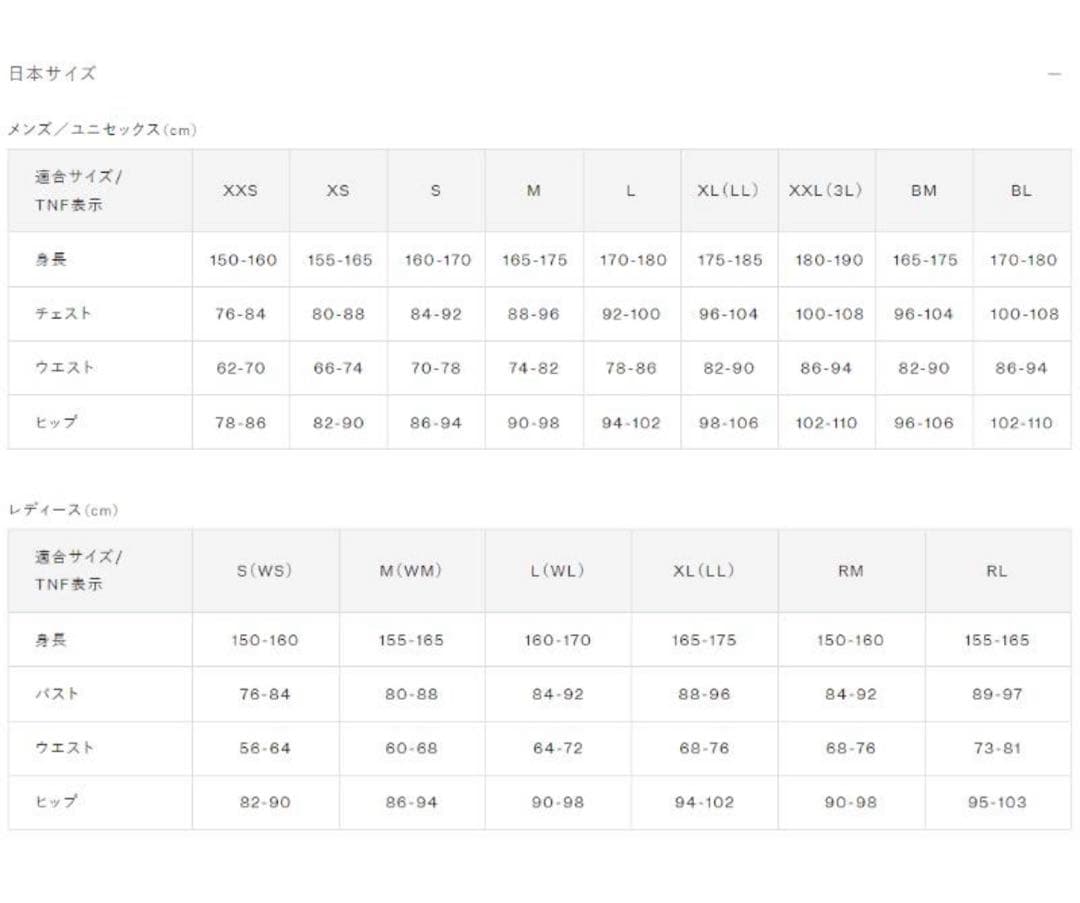1080x903 pixels.
Task: Select the BL size column header
Action: [x=1021, y=190]
